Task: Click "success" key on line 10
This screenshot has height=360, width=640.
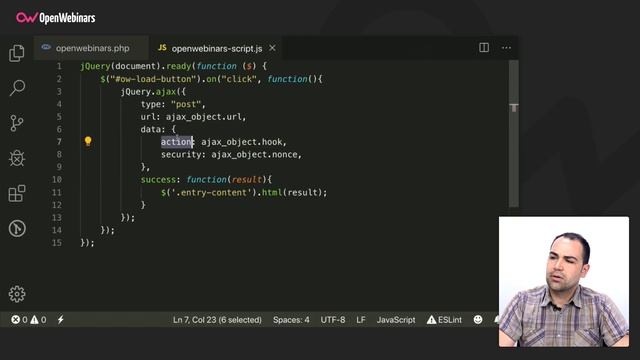Action: [158, 180]
